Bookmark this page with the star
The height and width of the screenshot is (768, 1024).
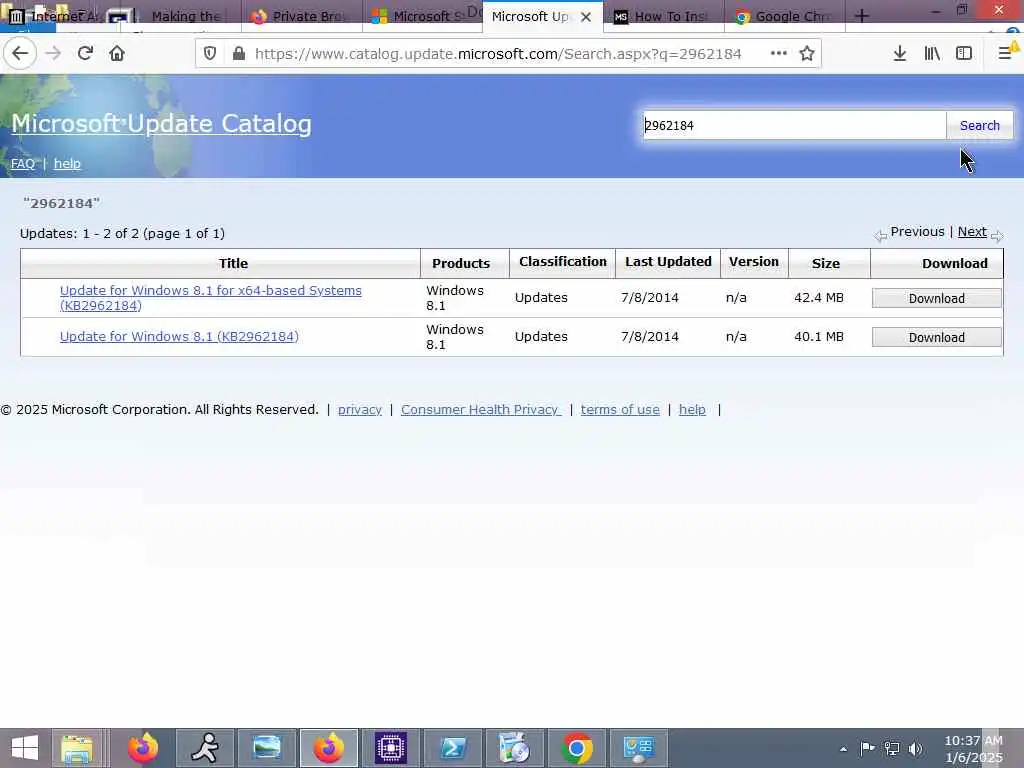click(807, 54)
